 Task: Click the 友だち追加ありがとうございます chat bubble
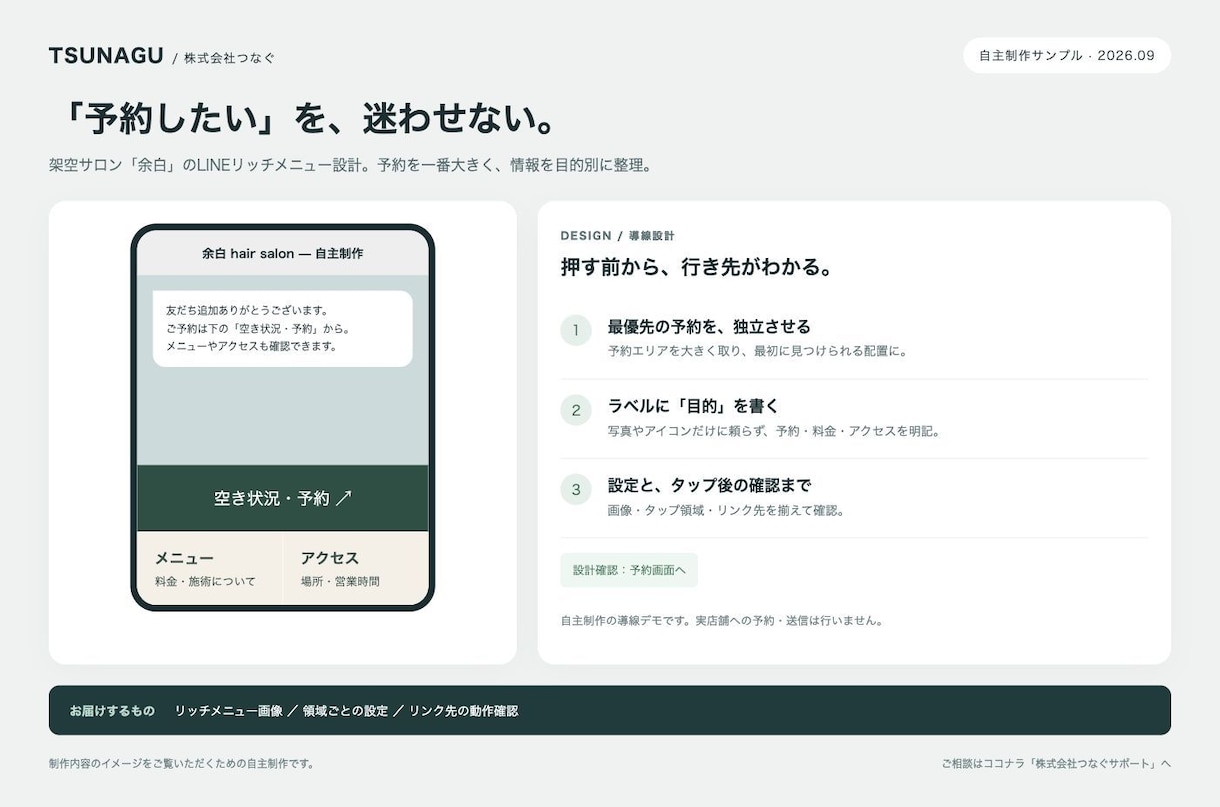pyautogui.click(x=282, y=328)
